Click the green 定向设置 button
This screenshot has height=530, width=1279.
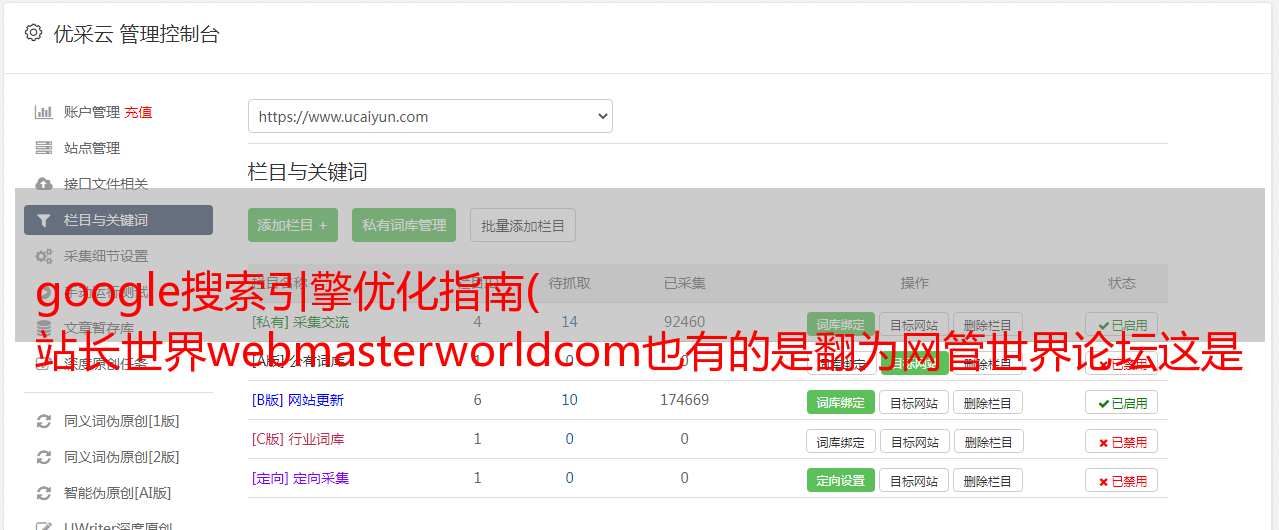841,480
